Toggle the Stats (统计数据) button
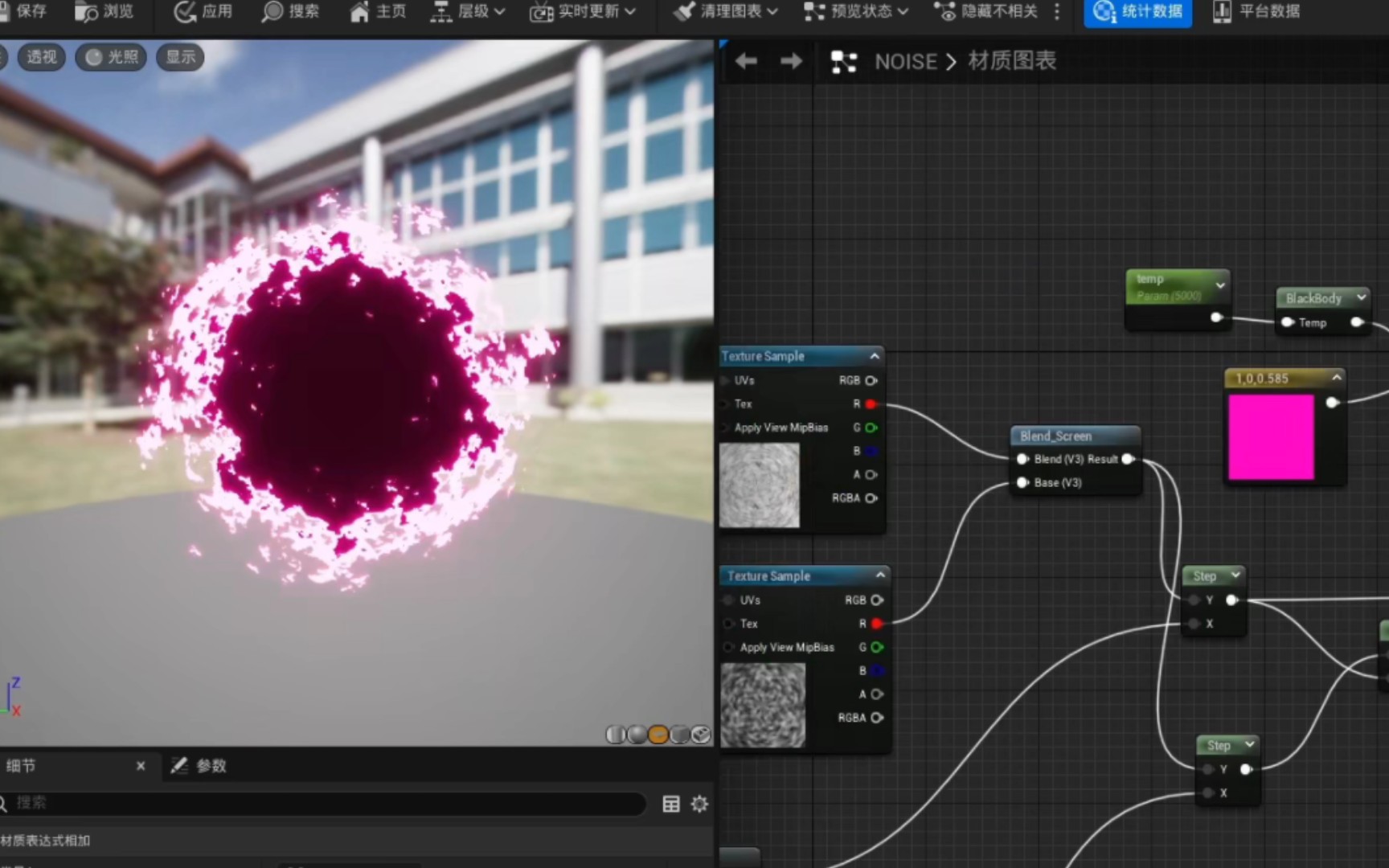 [1137, 11]
